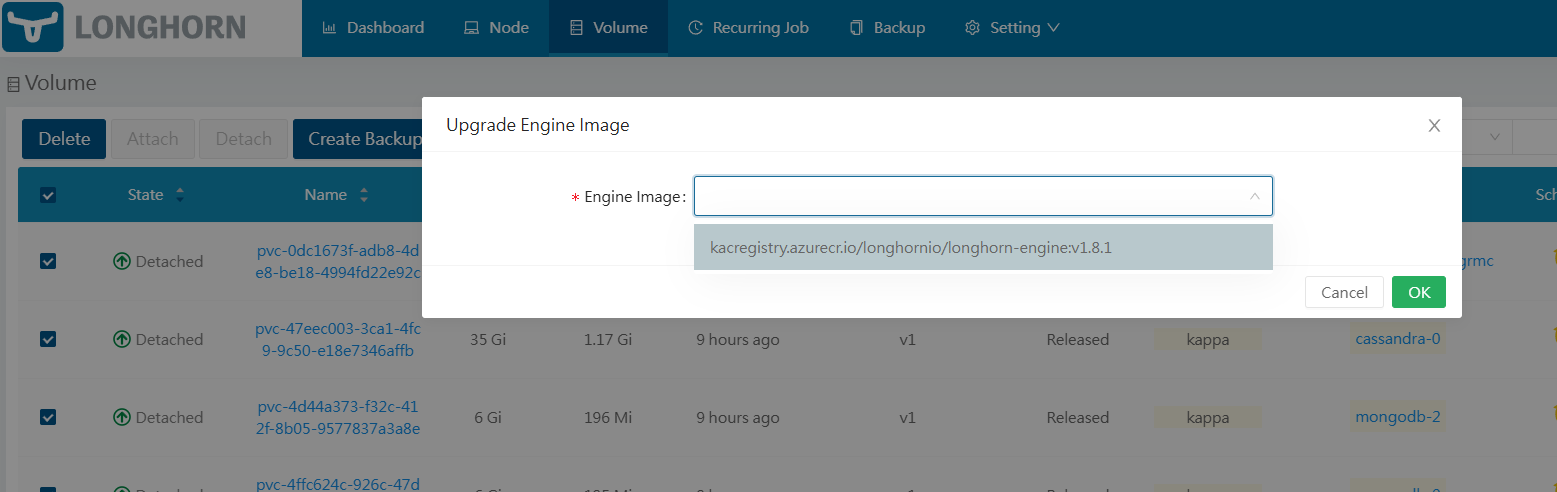Viewport: 1557px width, 492px height.
Task: Collapse the Engine Image dropdown arrow
Action: click(x=1254, y=197)
